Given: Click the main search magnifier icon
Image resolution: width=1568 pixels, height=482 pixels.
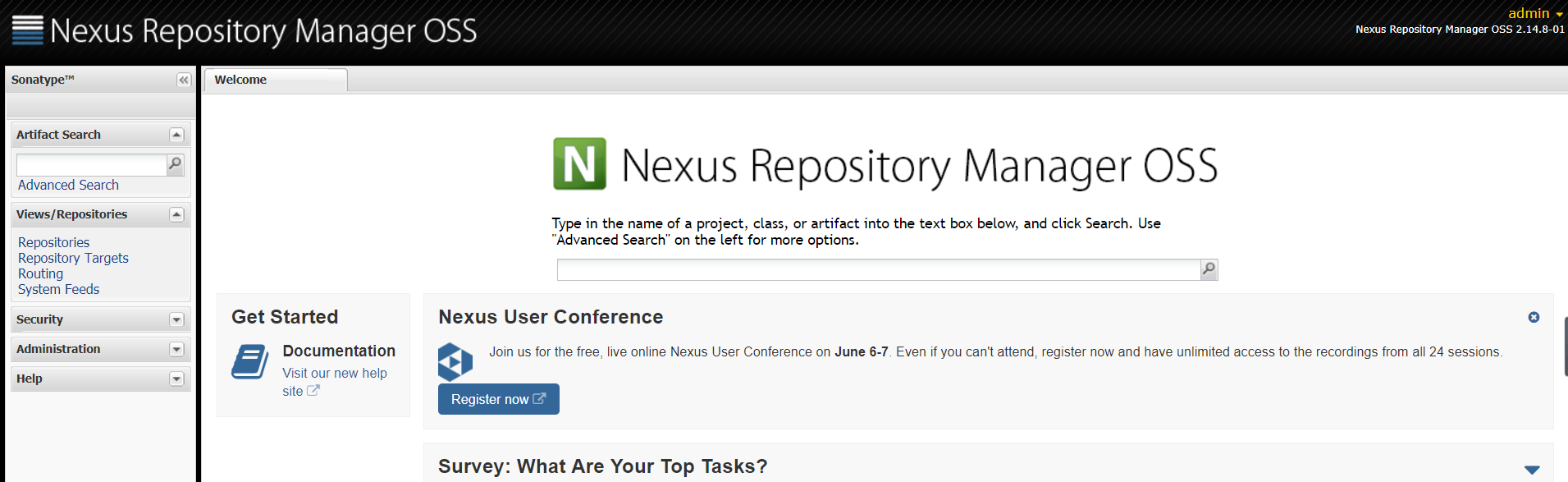Looking at the screenshot, I should coord(1209,269).
